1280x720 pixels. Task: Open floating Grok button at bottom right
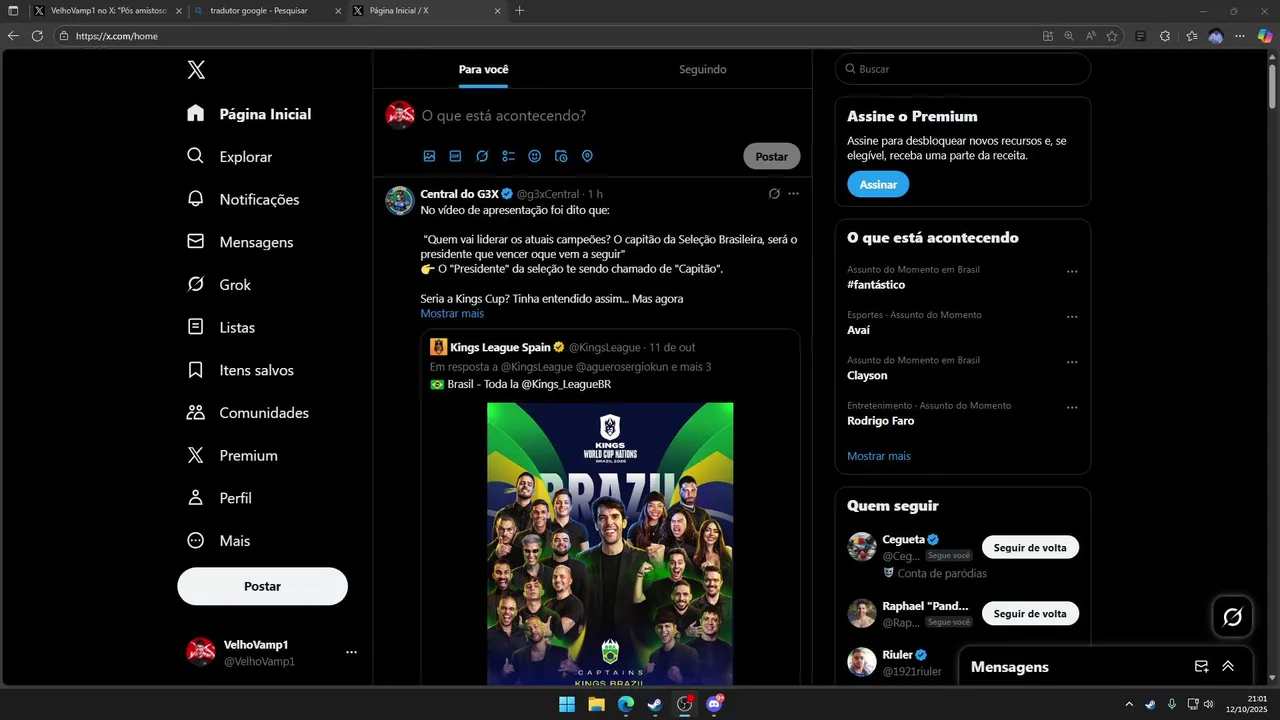[x=1232, y=617]
